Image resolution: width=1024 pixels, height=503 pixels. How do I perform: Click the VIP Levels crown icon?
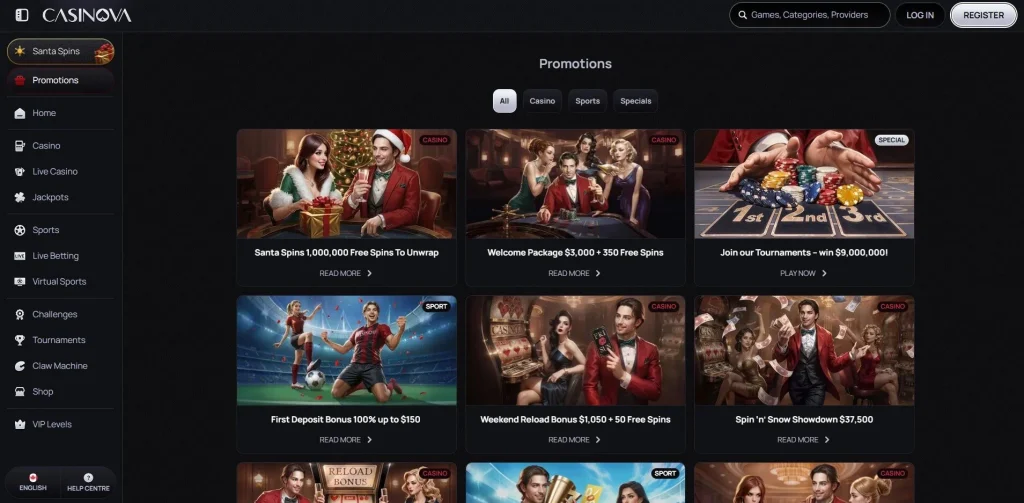[x=20, y=425]
